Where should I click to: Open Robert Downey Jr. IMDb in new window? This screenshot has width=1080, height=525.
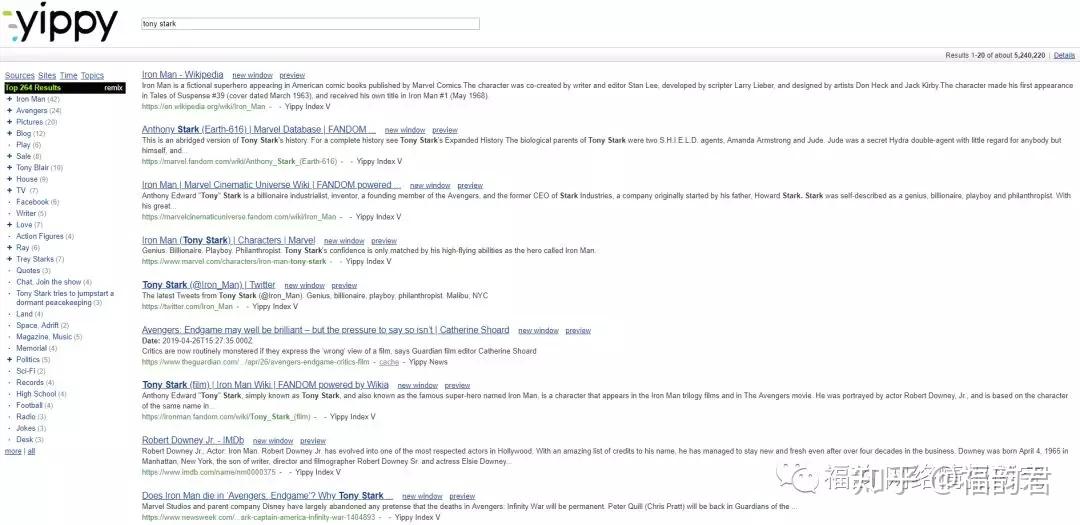(273, 441)
